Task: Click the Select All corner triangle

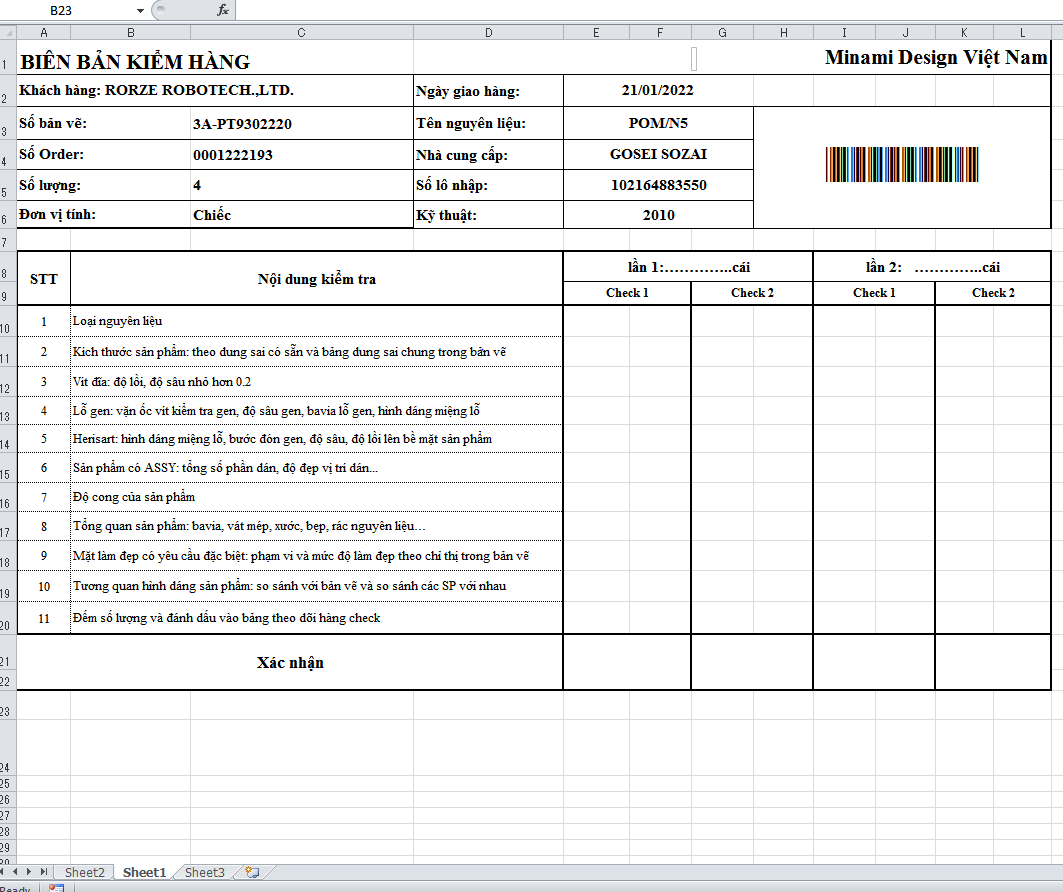Action: pyautogui.click(x=7, y=33)
